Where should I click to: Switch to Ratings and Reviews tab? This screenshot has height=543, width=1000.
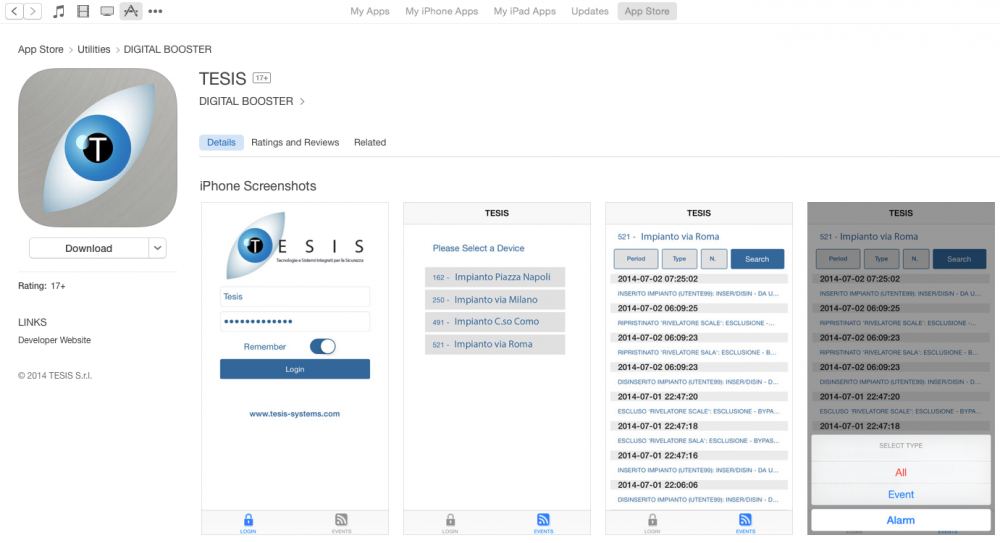click(295, 142)
